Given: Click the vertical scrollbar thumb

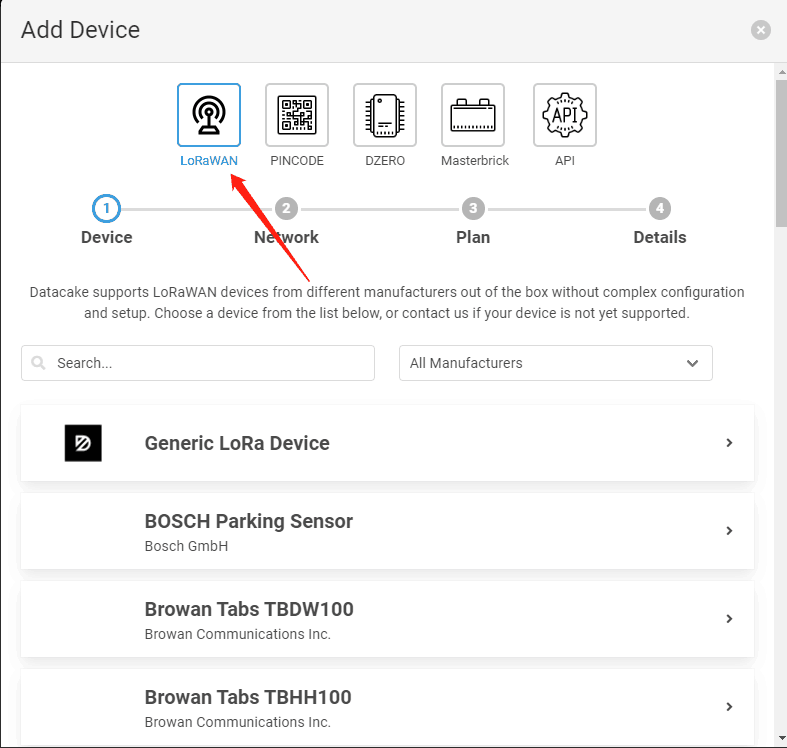Looking at the screenshot, I should pos(781,153).
